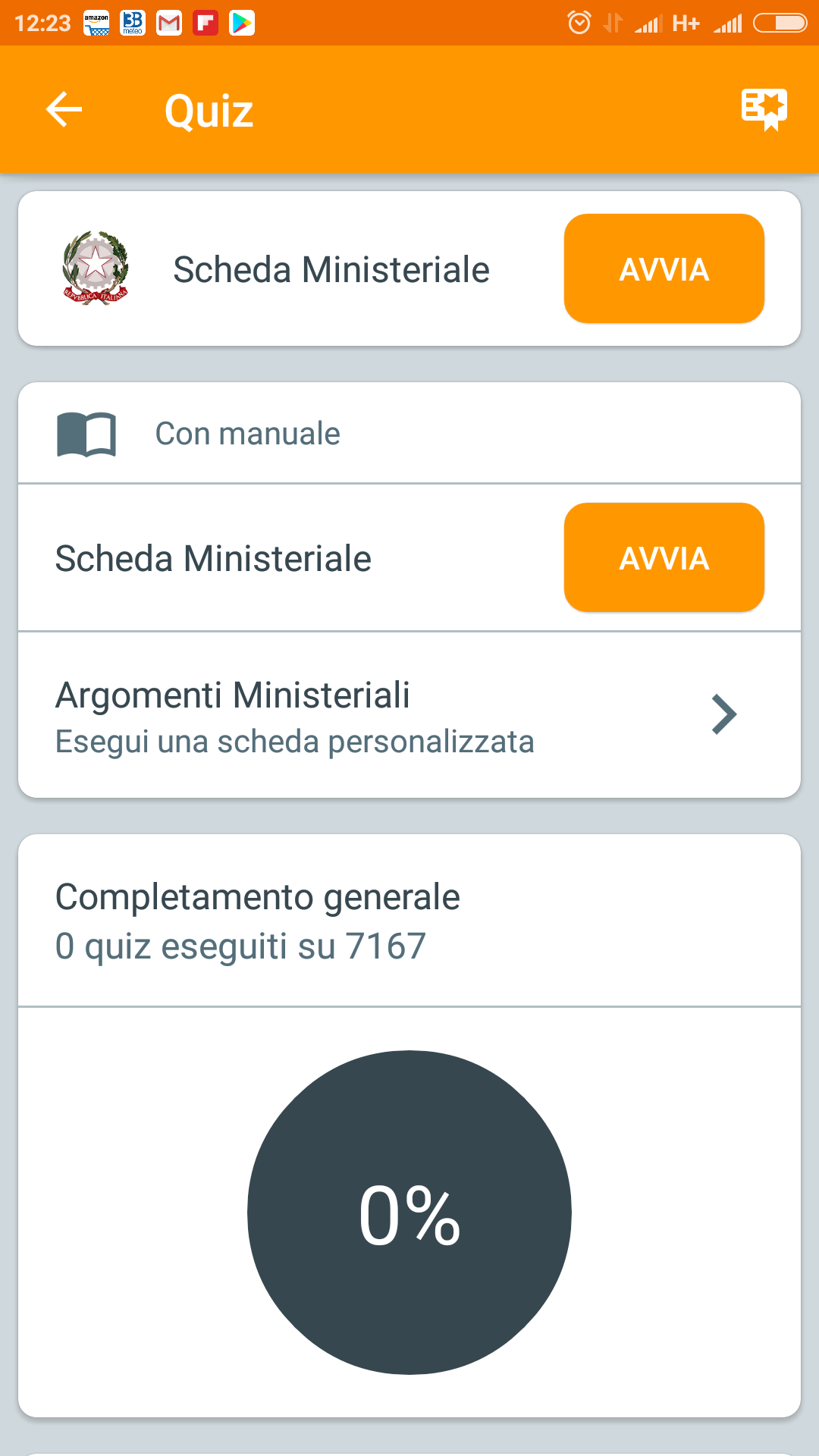This screenshot has height=1456, width=819.
Task: Start the top Scheda Ministeriale with AVVIA
Action: pyautogui.click(x=664, y=269)
